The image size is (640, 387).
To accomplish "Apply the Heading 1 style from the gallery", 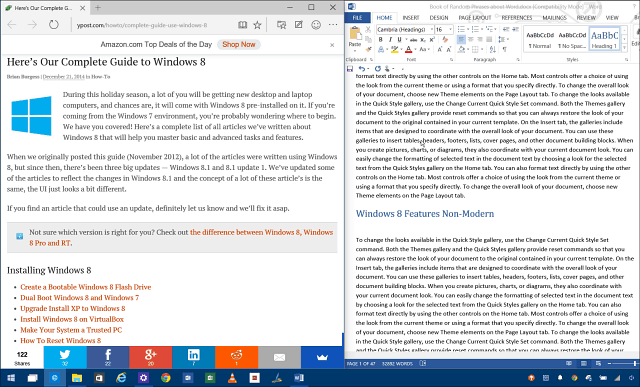I will pos(604,39).
